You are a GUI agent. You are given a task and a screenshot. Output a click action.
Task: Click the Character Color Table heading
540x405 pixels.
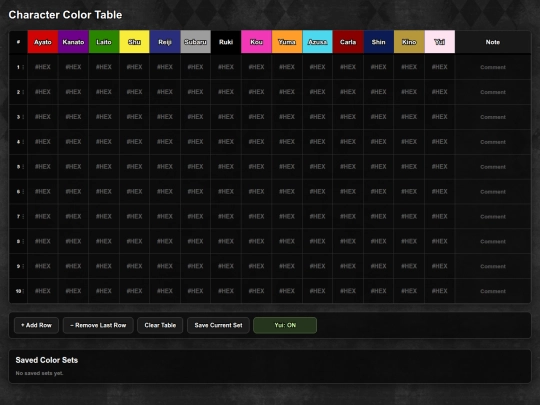pos(65,15)
